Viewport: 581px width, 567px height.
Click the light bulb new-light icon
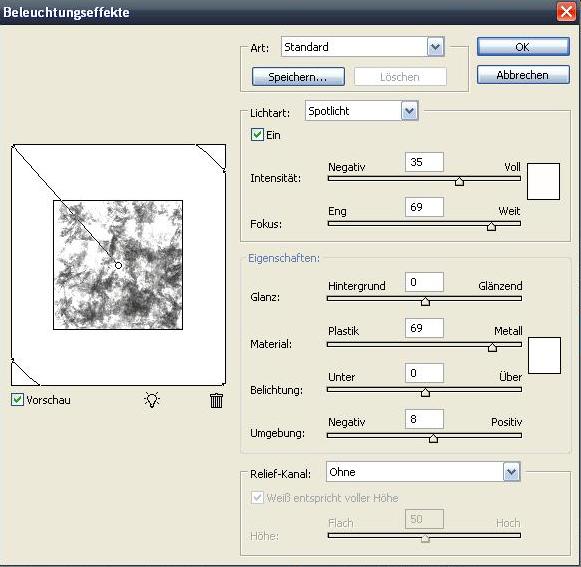click(152, 400)
